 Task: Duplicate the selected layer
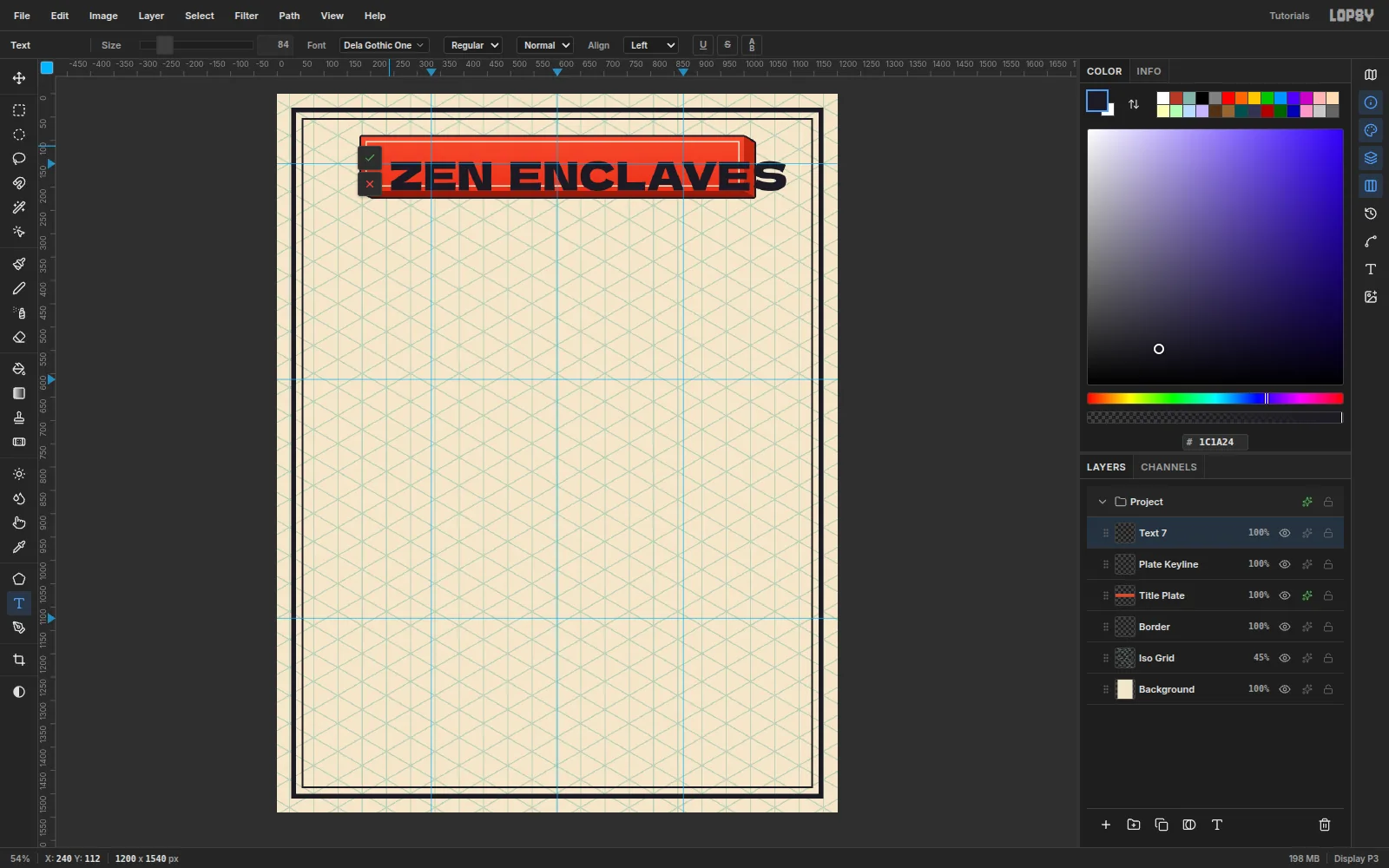click(x=1162, y=825)
